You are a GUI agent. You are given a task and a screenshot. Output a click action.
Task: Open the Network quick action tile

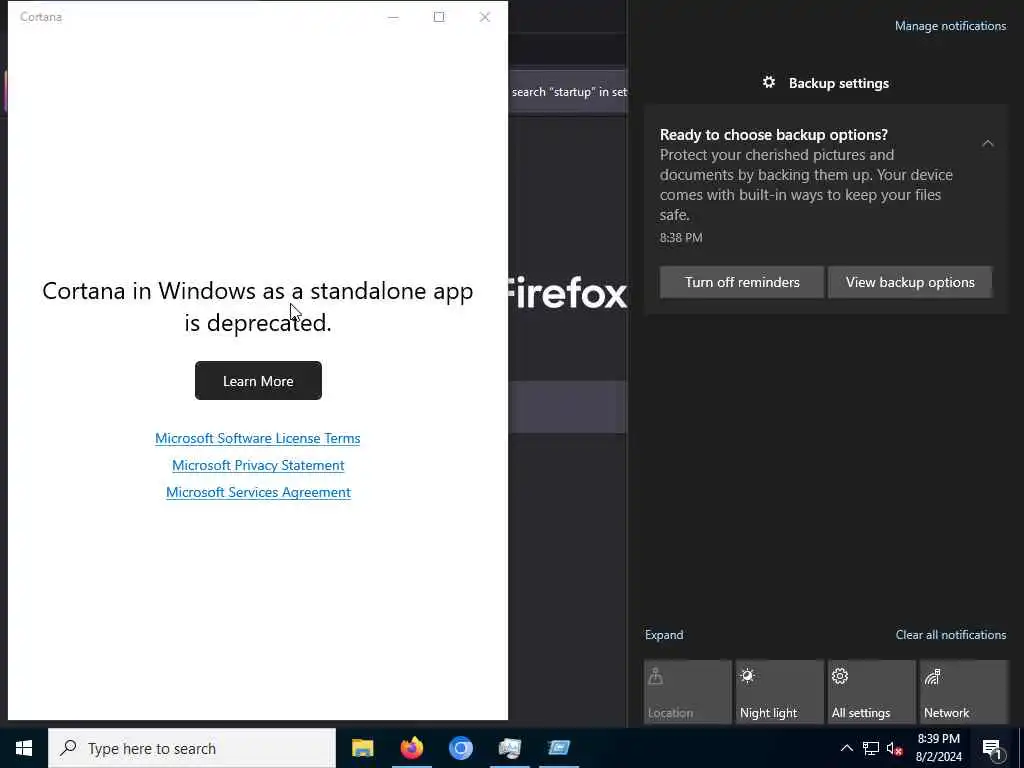[x=964, y=692]
